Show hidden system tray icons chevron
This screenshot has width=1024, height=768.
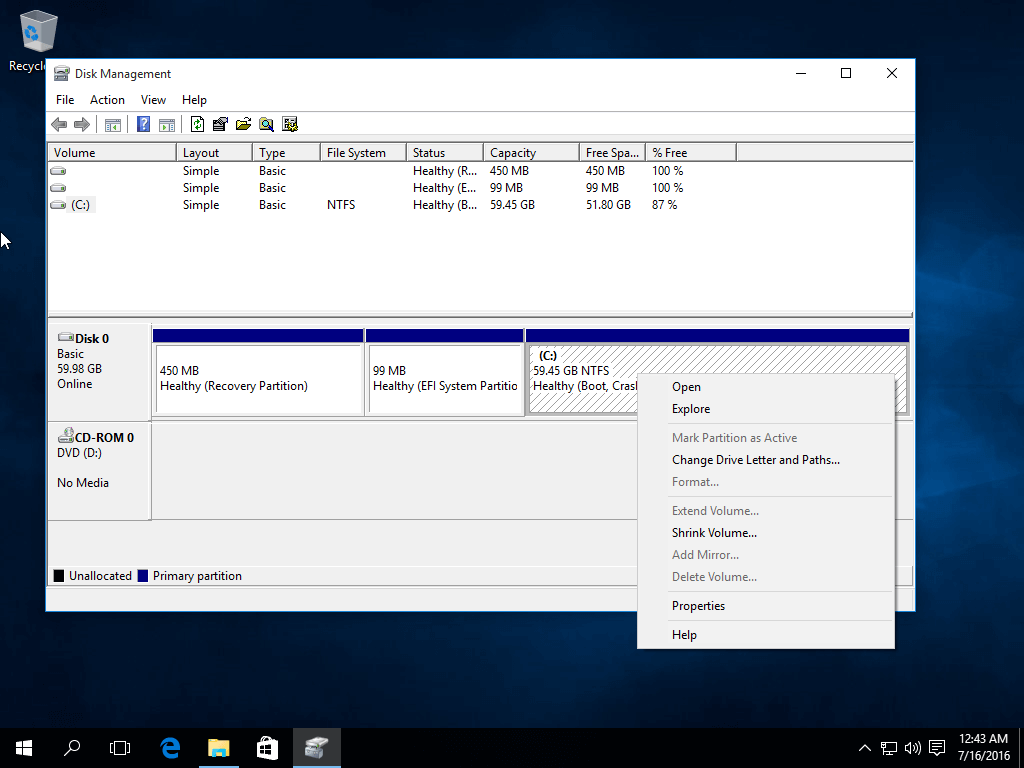tap(865, 748)
